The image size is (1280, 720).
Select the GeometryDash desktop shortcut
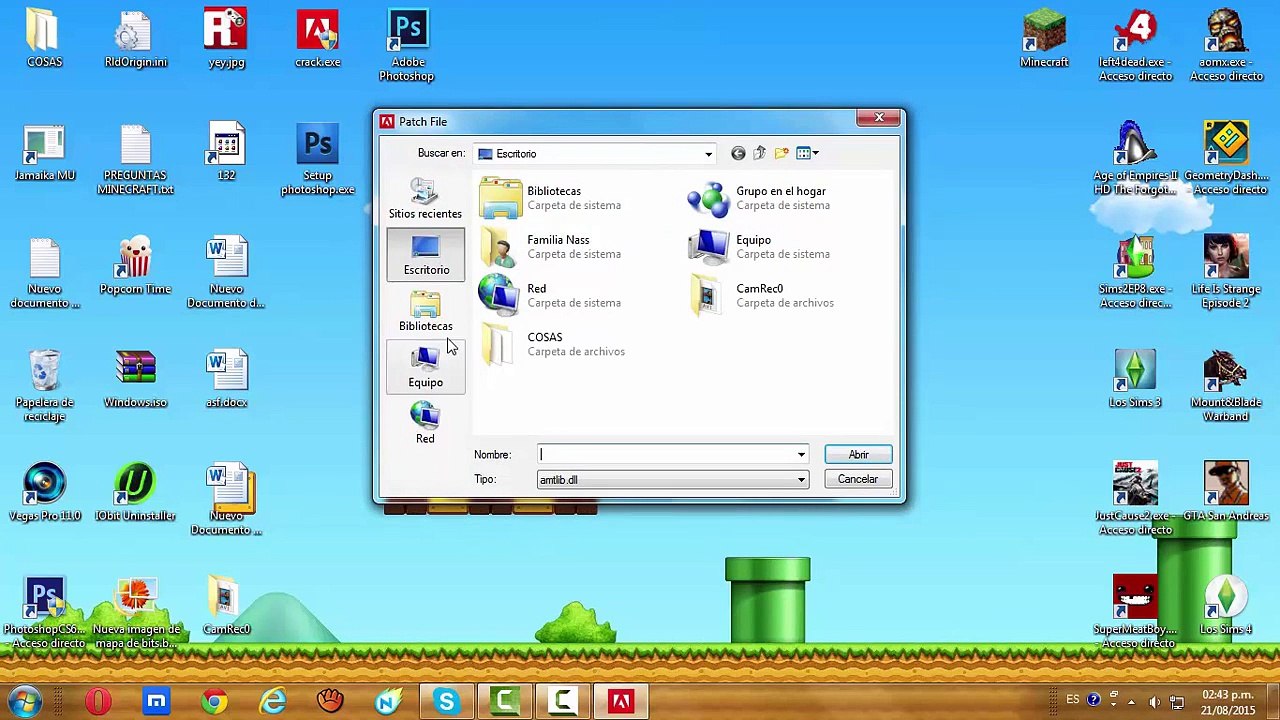1226,160
